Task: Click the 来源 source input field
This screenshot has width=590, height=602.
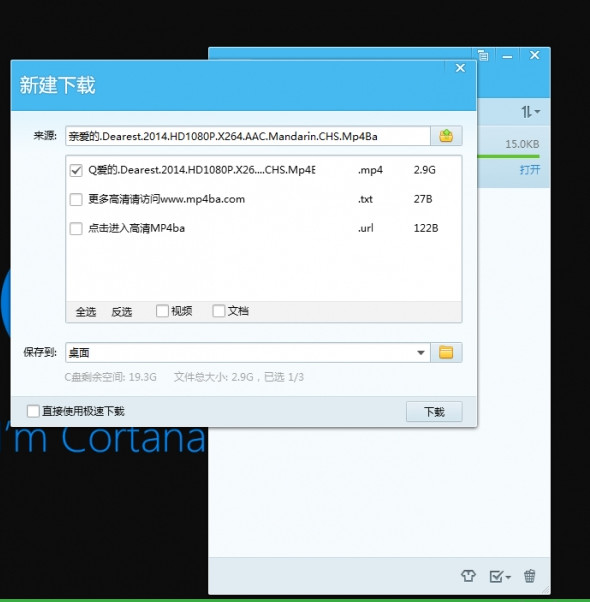Action: pos(248,136)
